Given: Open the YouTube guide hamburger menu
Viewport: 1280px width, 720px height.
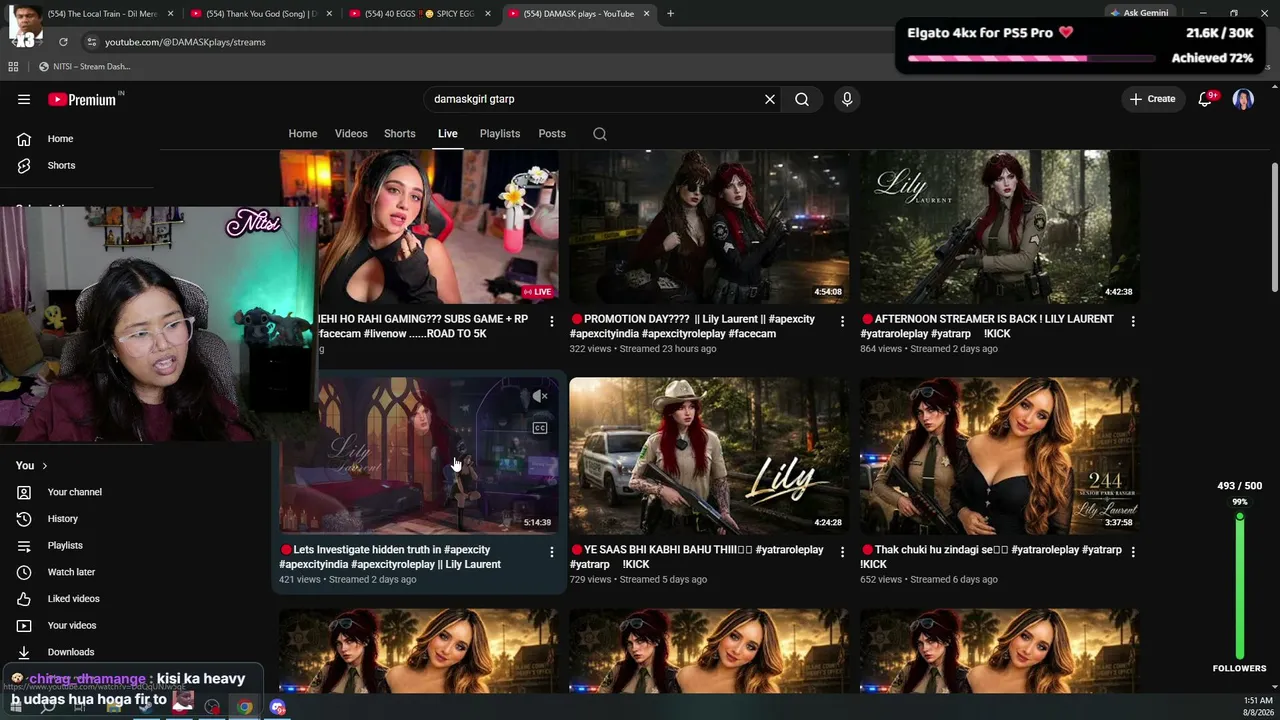Looking at the screenshot, I should coord(24,99).
